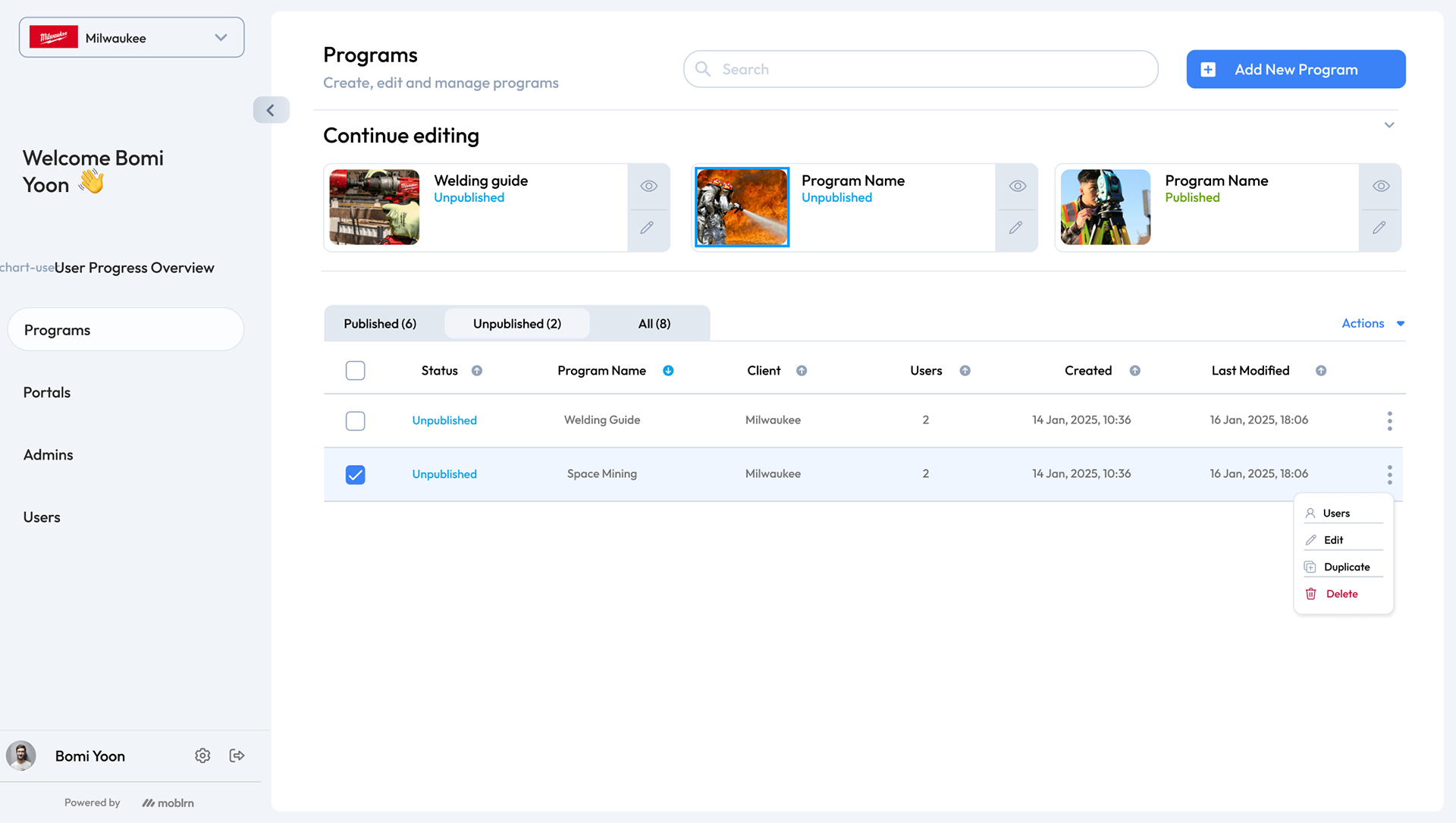This screenshot has width=1456, height=823.
Task: Click the settings gear next to Bomi Yoon
Action: click(x=202, y=755)
